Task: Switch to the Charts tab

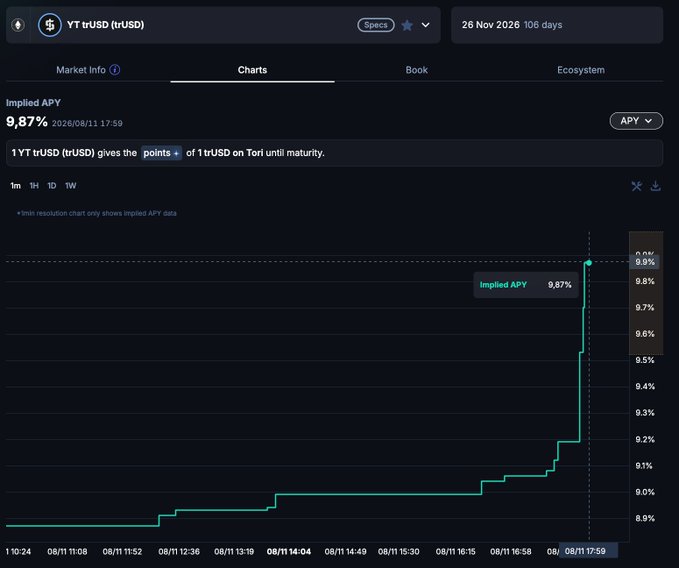Action: (x=252, y=70)
